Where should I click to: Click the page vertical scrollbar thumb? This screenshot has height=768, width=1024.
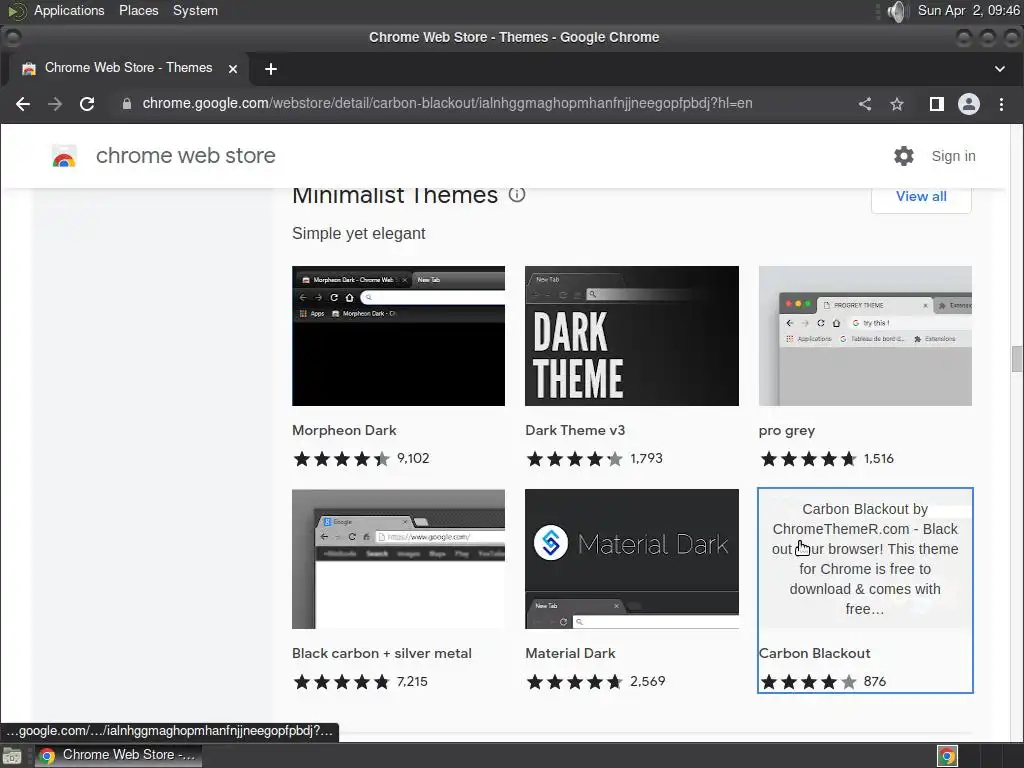1017,359
